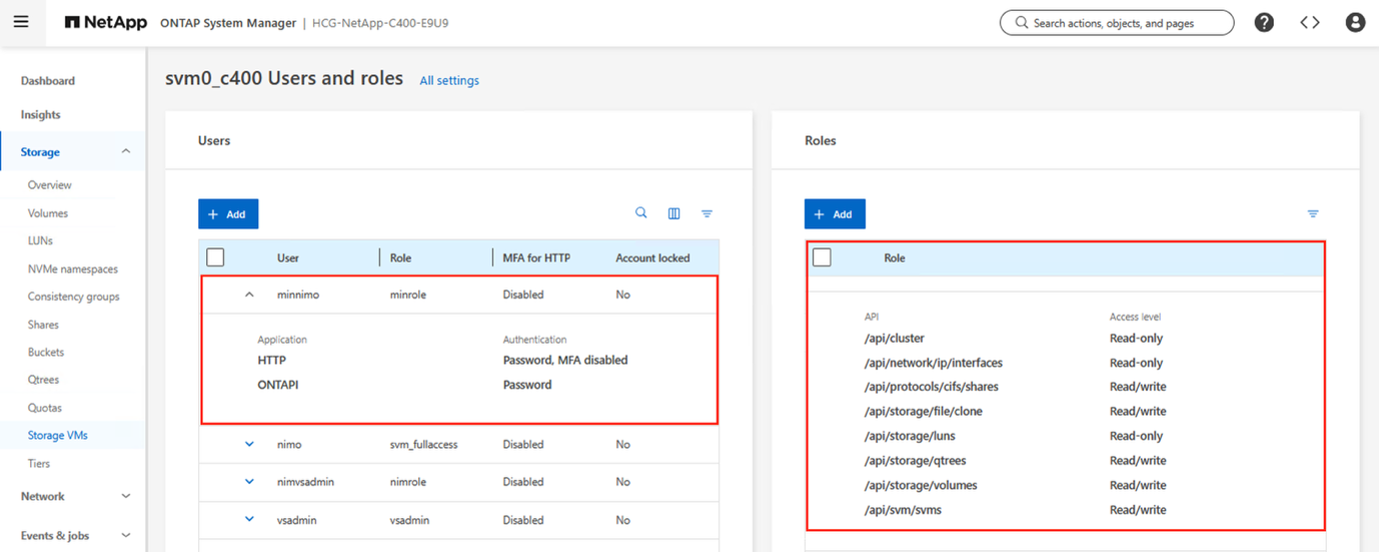Click the global search input field
Viewport: 1384px width, 556px height.
[x=1116, y=22]
